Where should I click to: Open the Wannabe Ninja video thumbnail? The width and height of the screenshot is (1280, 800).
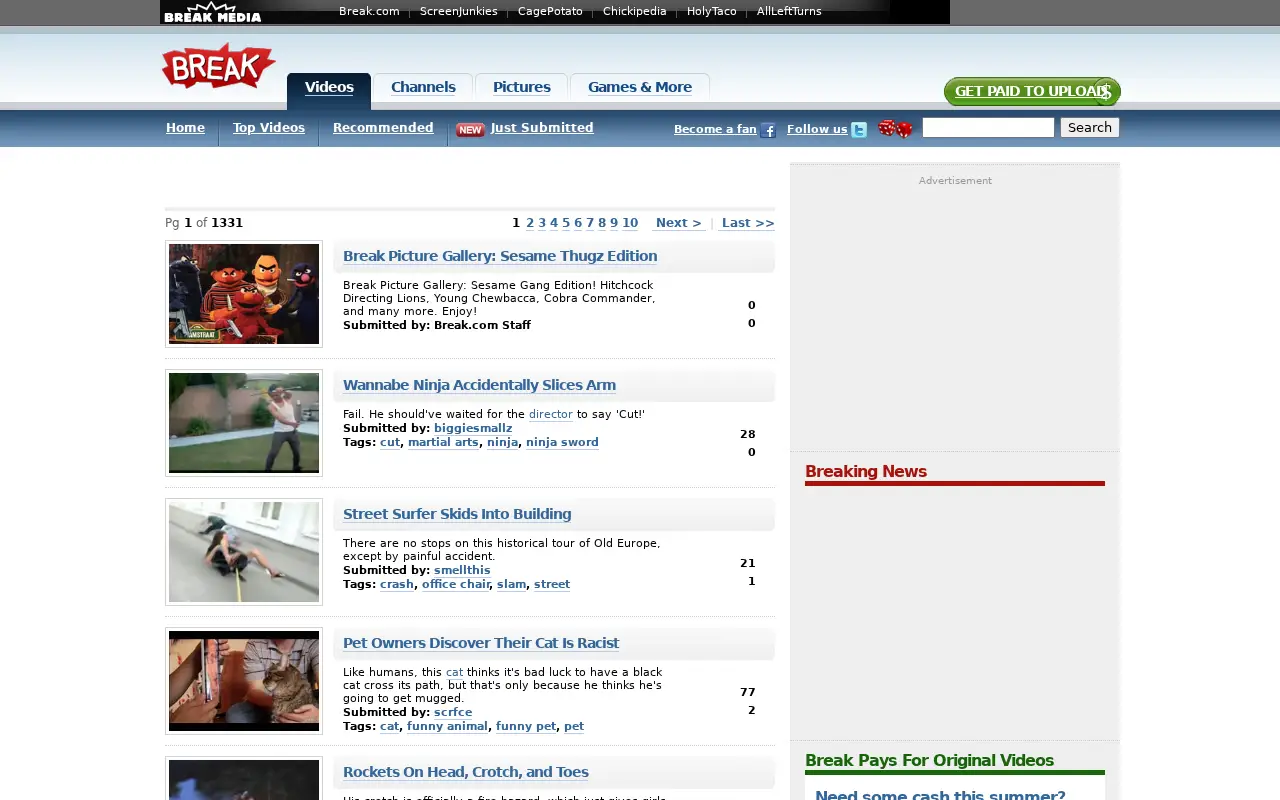(244, 423)
